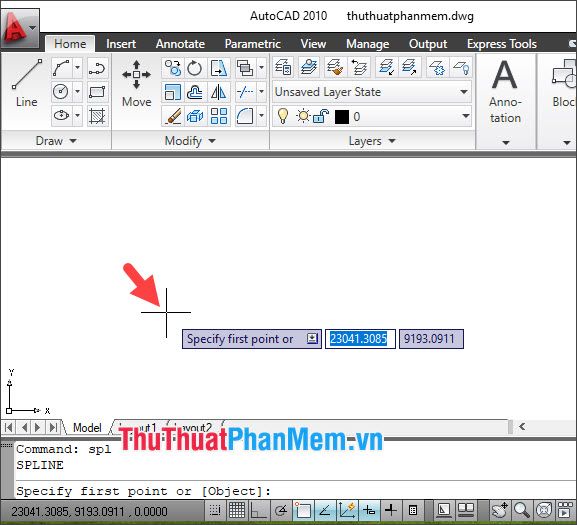Expand the Modify panel
577x525 pixels.
tap(190, 141)
